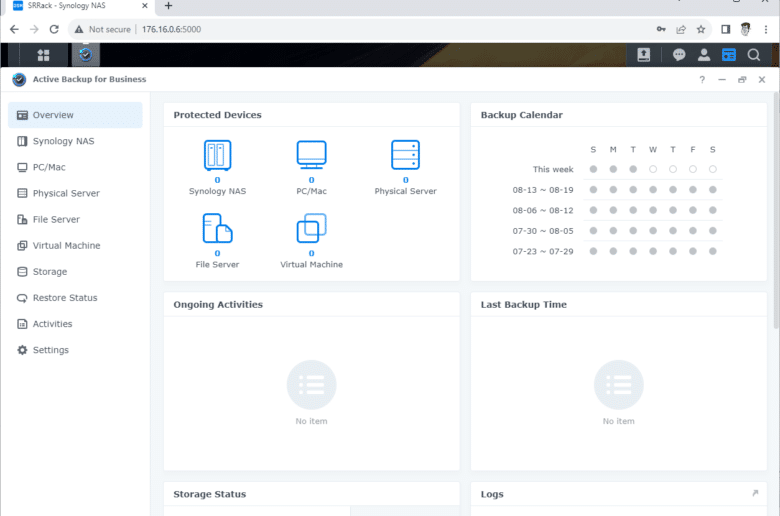Open the user account options icon
The width and height of the screenshot is (780, 516).
(x=704, y=55)
